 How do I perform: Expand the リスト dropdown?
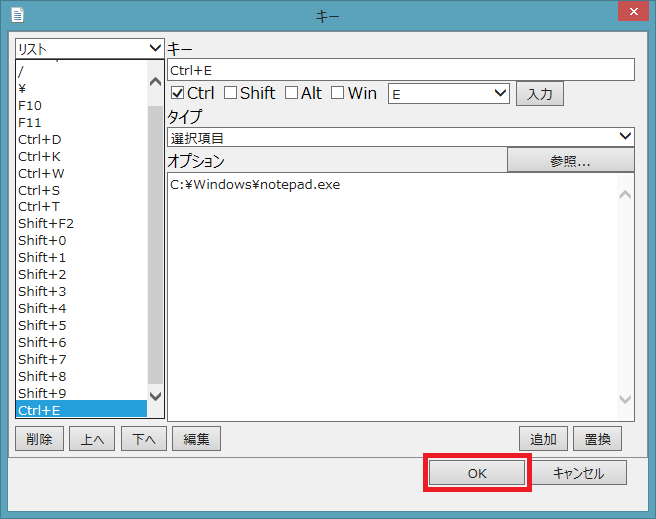click(89, 48)
